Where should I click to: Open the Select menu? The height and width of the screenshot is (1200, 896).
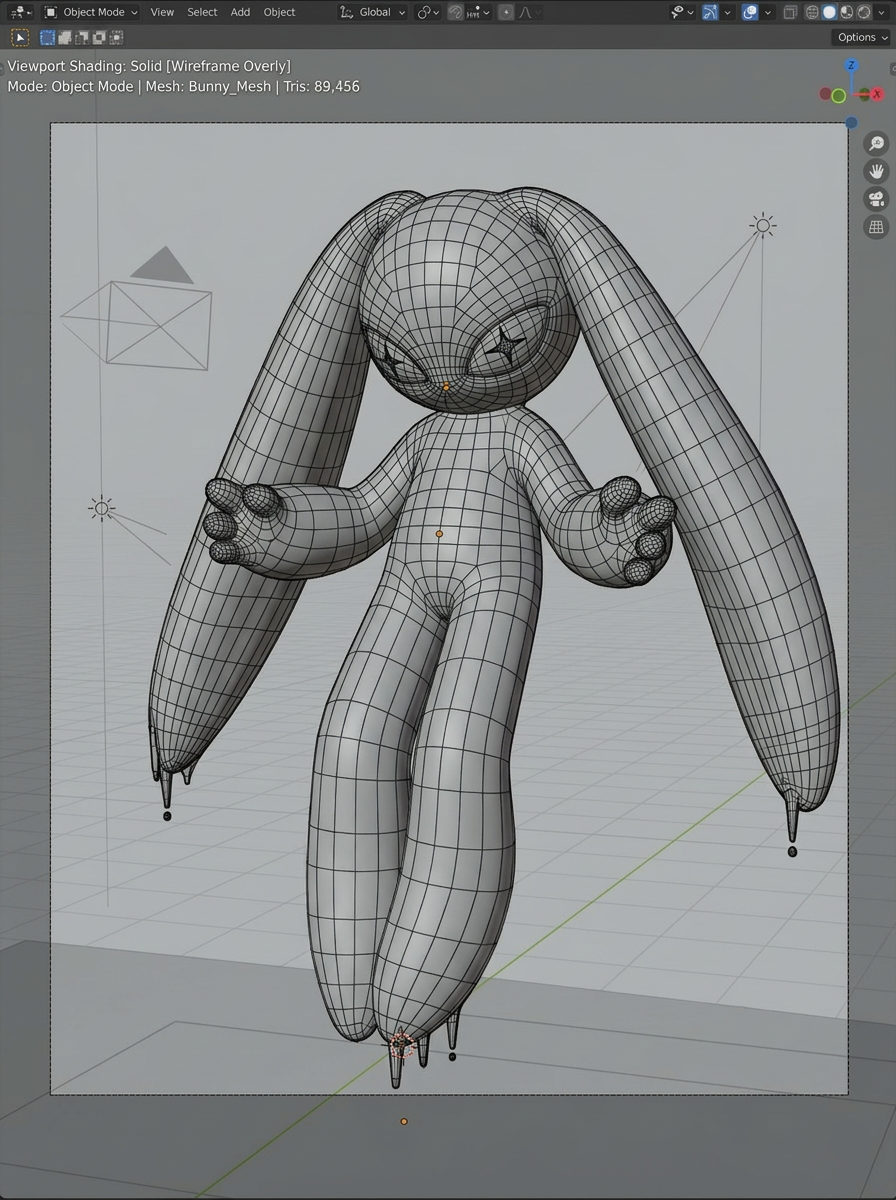click(202, 12)
